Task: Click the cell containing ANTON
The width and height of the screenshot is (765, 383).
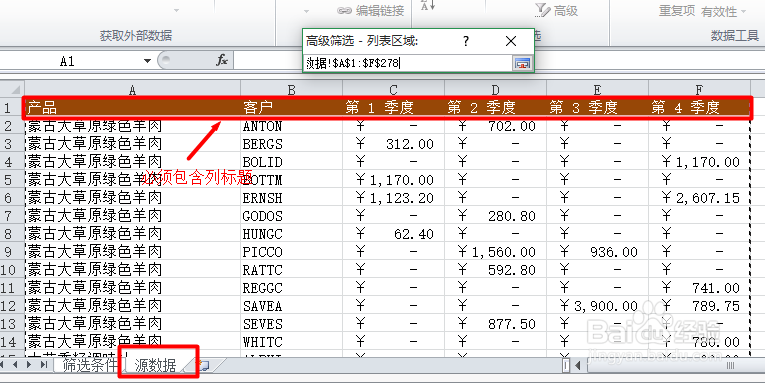Action: pyautogui.click(x=291, y=126)
